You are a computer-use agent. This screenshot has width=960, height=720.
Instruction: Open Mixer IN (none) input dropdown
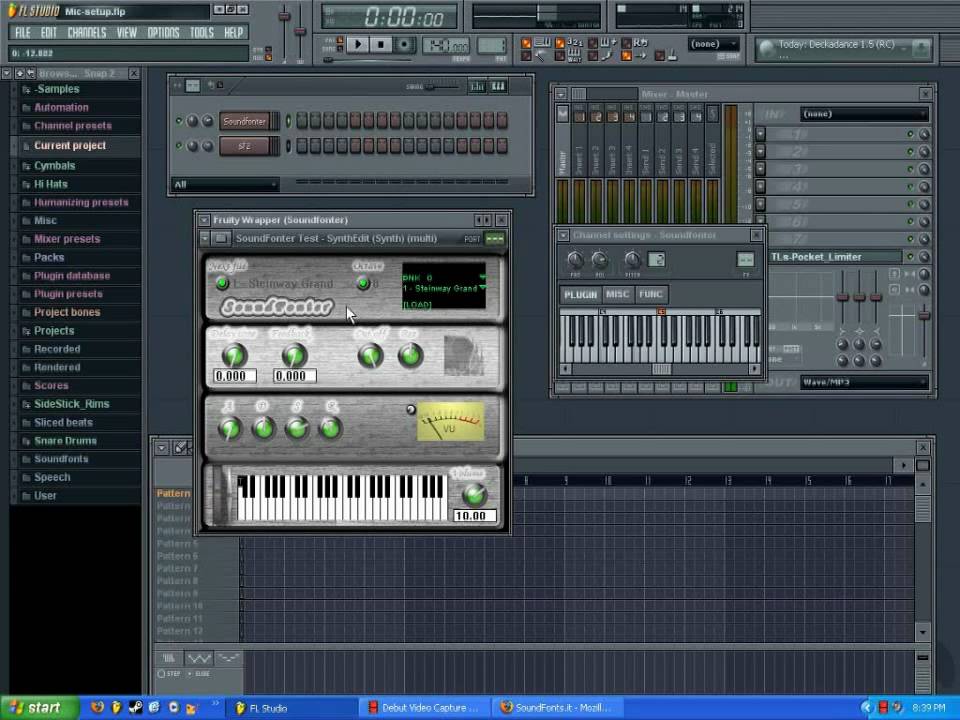point(864,114)
